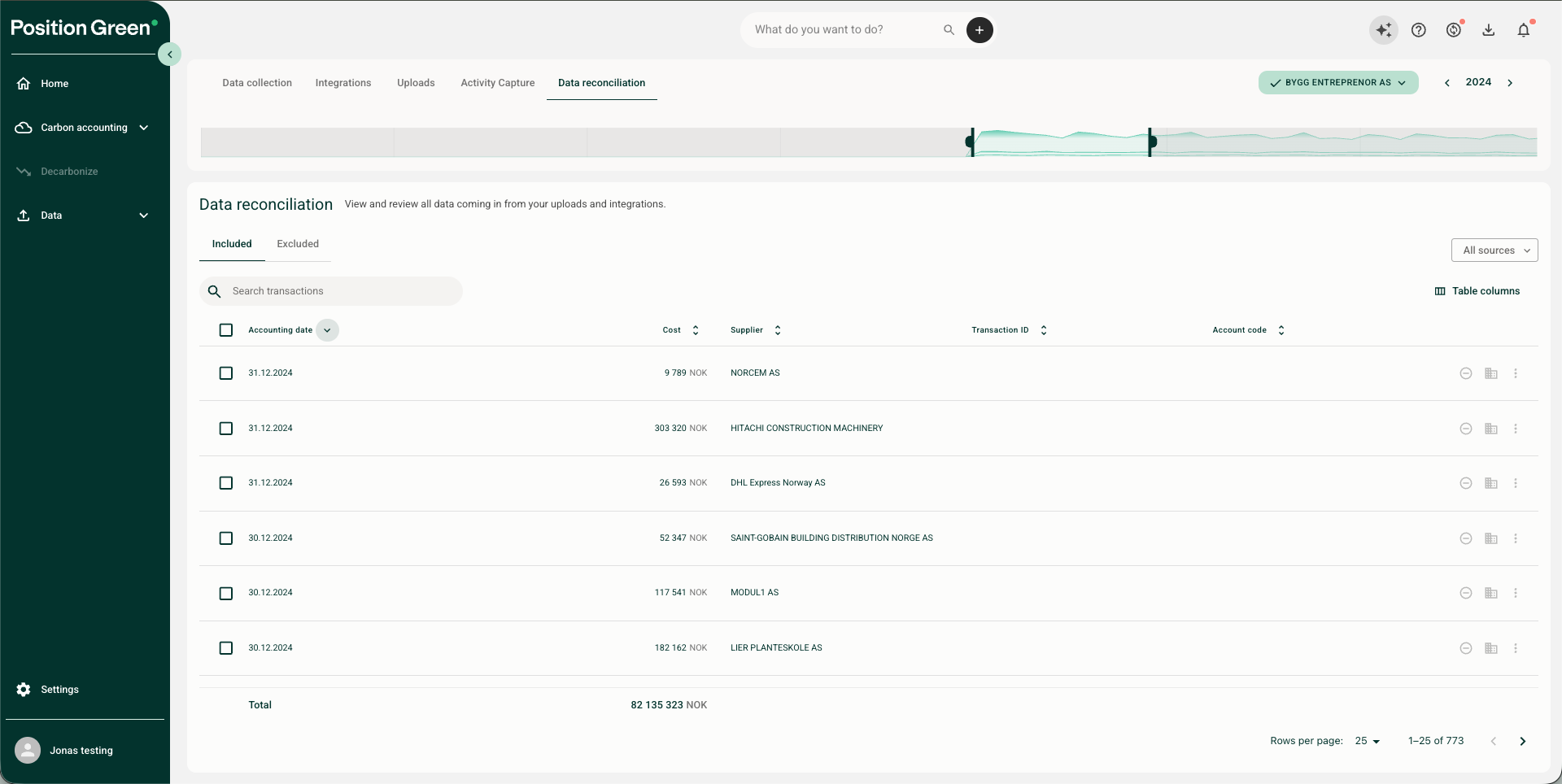The height and width of the screenshot is (784, 1562).
Task: Check the LIER PLANTESKOLE AS row checkbox
Action: pyautogui.click(x=226, y=648)
